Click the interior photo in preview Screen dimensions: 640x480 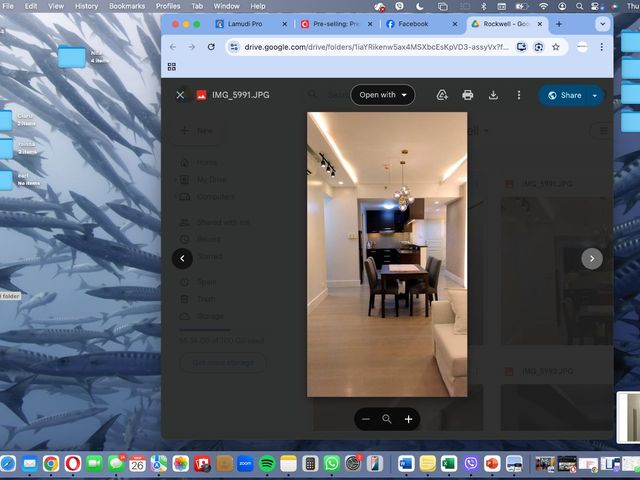387,254
